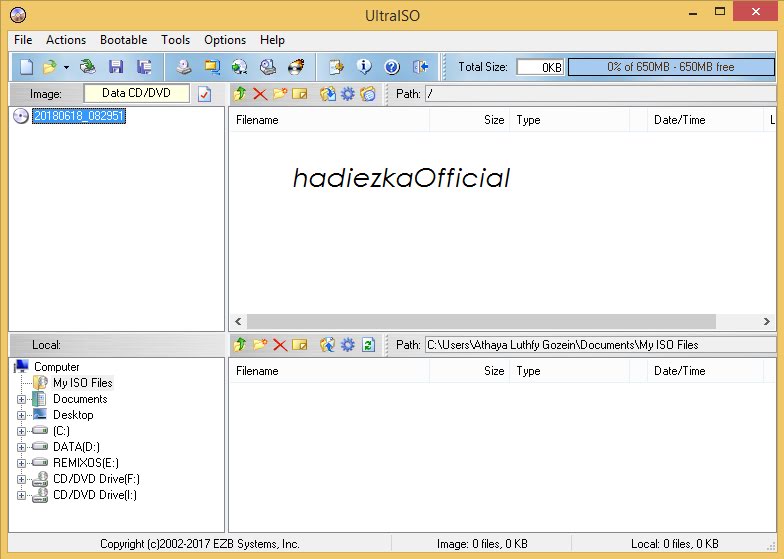Create new folder in image pane
The height and width of the screenshot is (559, 784).
[x=280, y=94]
